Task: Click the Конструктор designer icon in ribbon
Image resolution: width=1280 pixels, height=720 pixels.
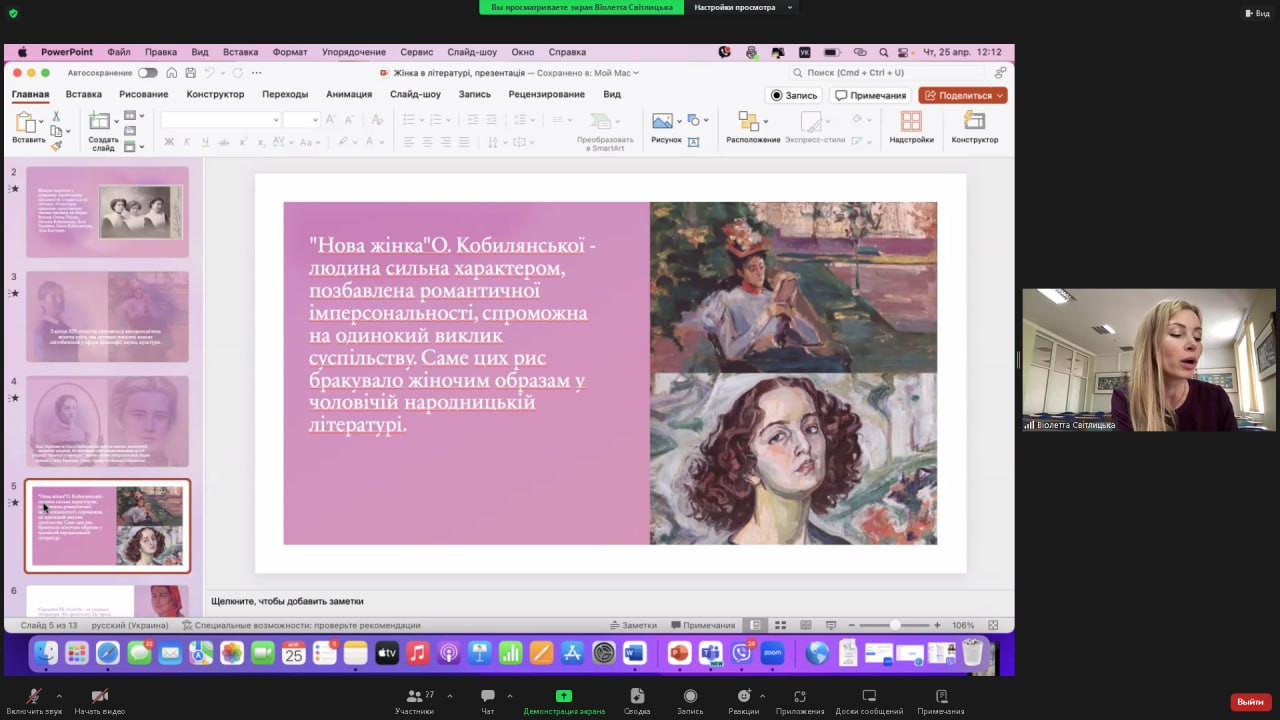Action: (974, 121)
